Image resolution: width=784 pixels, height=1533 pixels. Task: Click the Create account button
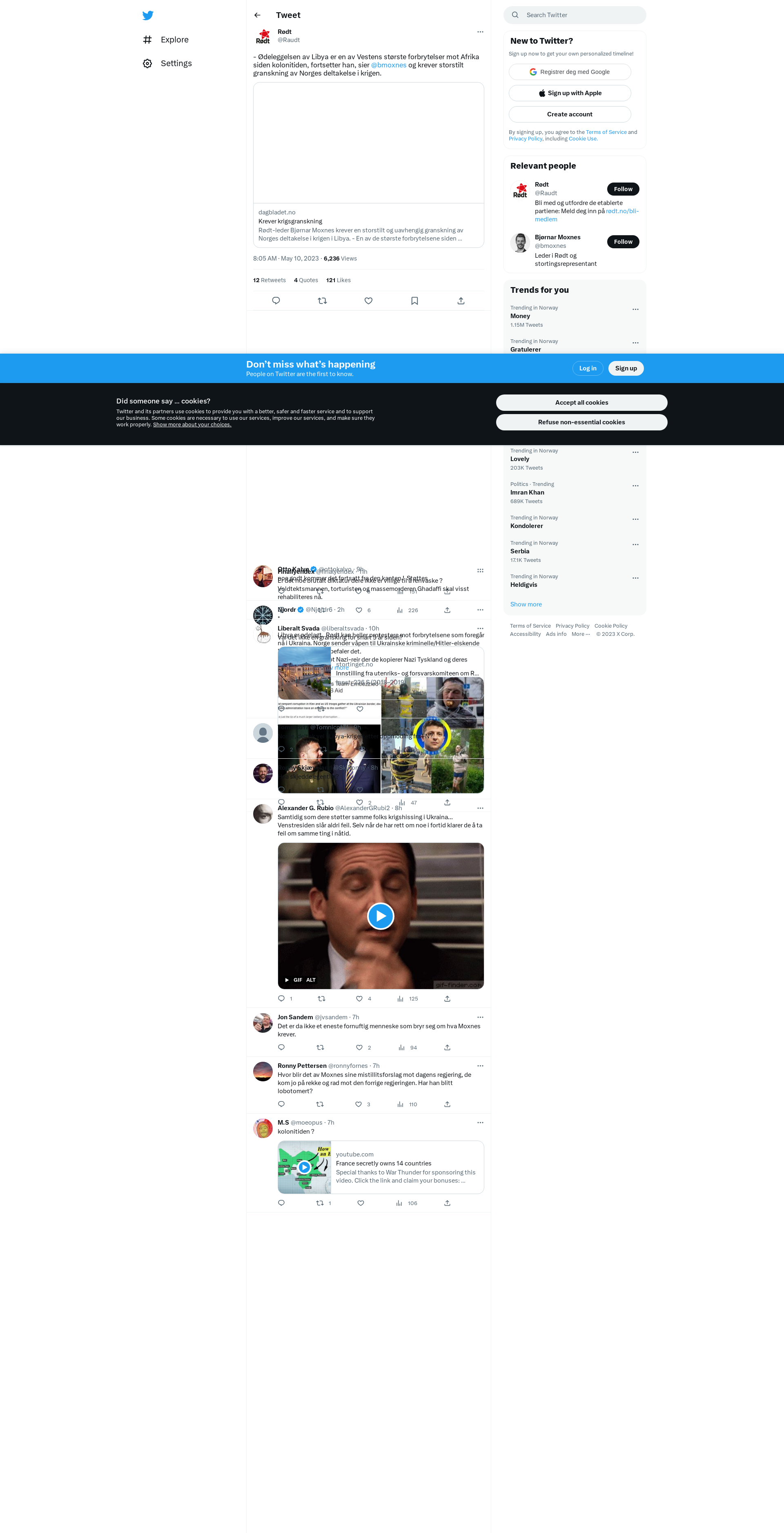click(570, 114)
